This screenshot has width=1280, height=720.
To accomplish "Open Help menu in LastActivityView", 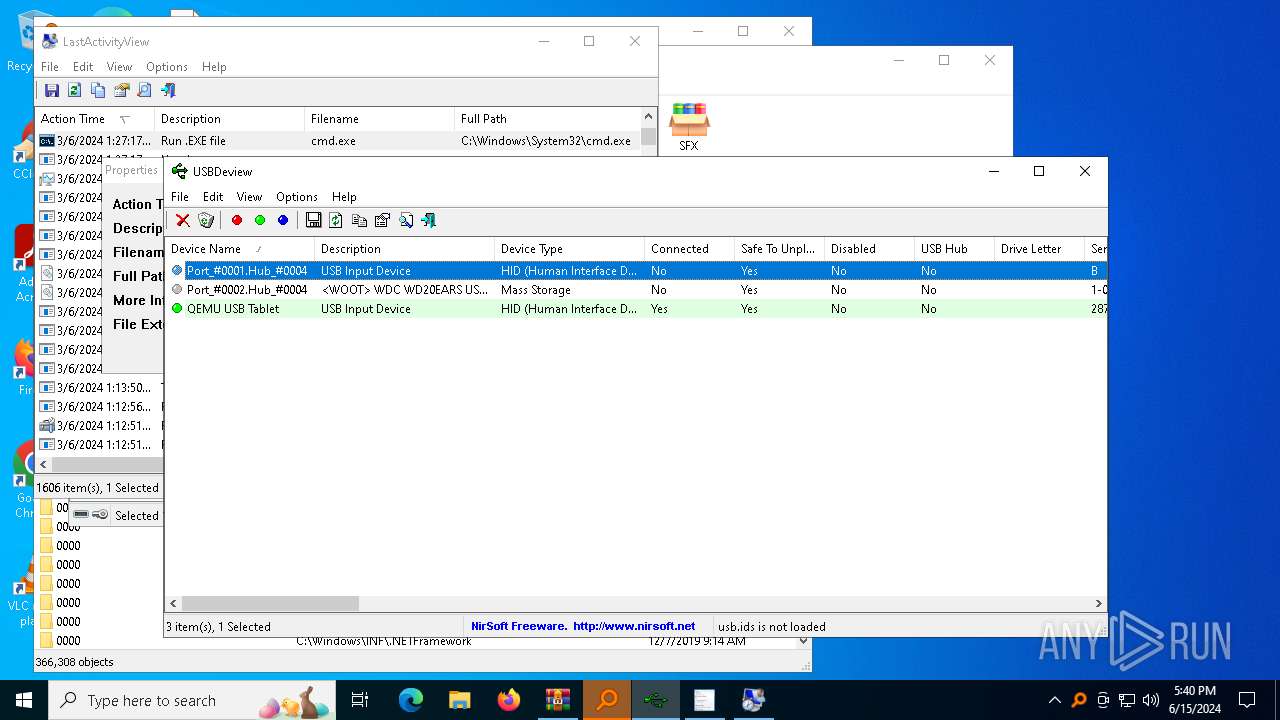I will [x=214, y=67].
